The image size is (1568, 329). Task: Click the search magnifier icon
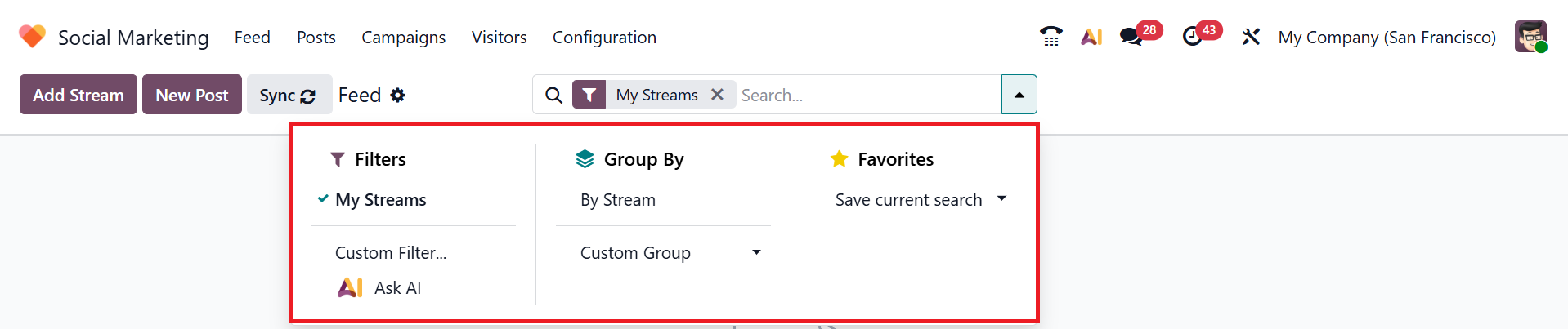coord(553,96)
